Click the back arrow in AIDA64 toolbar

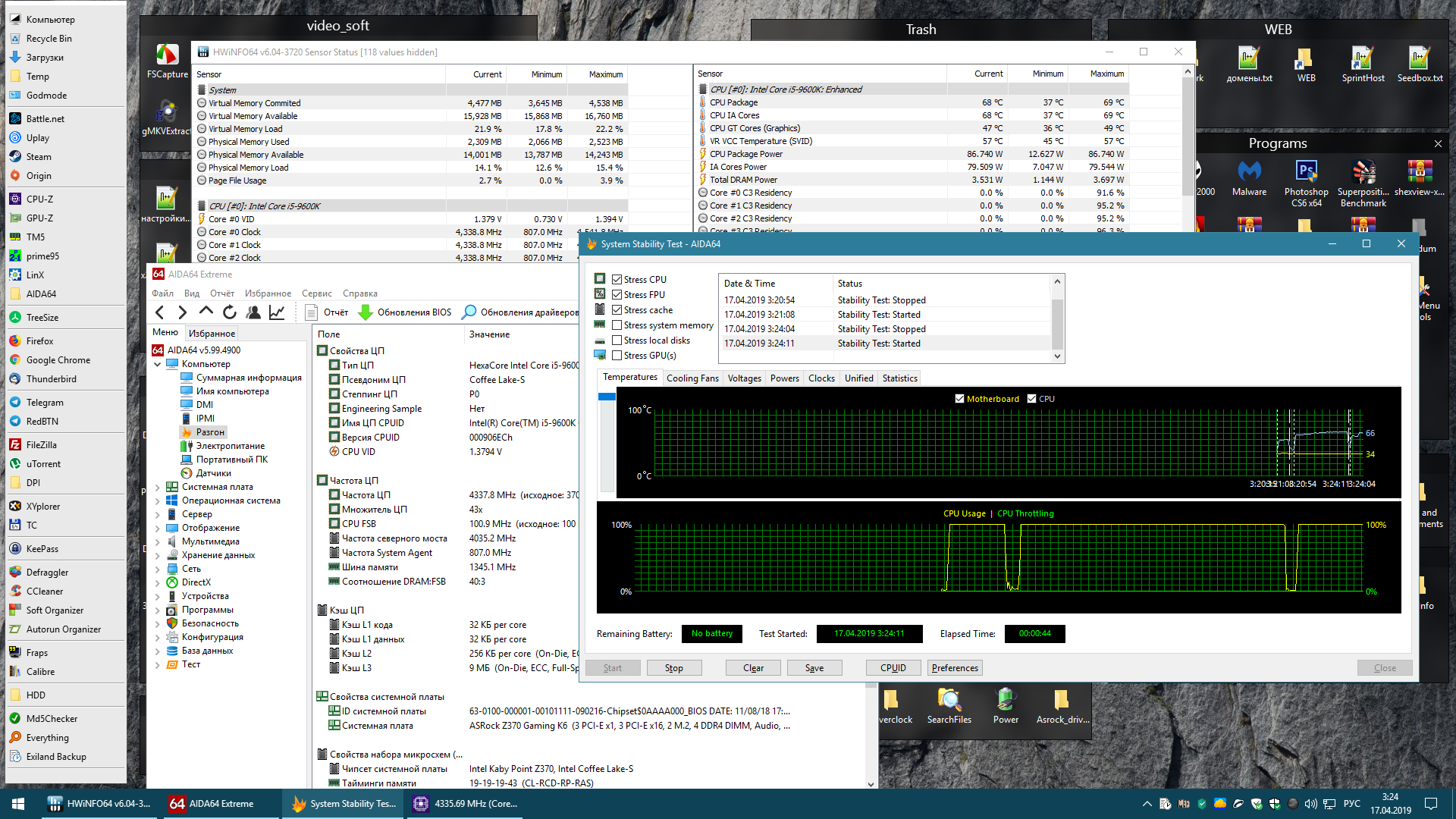(x=160, y=312)
